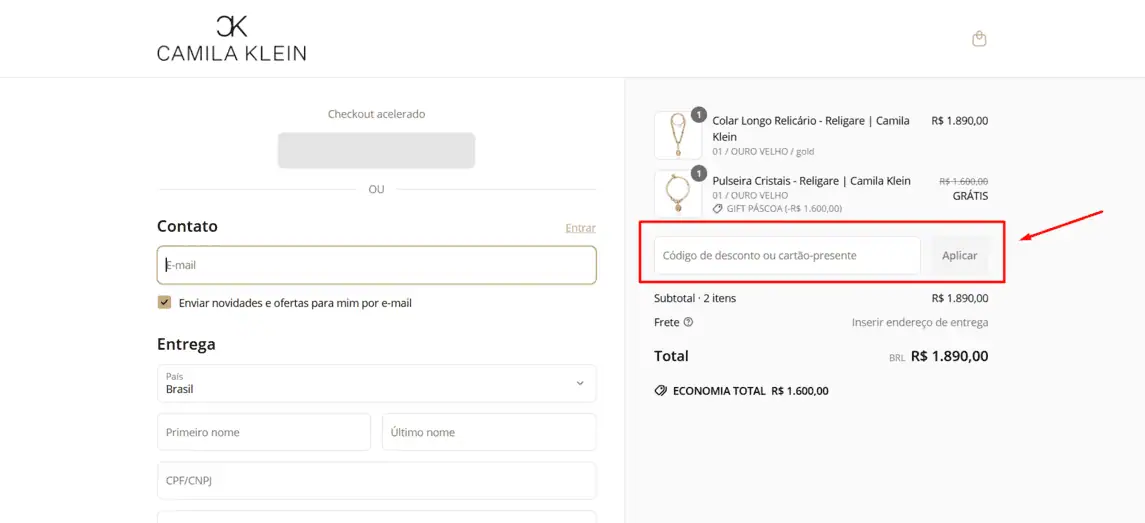Click the Colar Longo Relicário product thumbnail
1145x523 pixels.
[x=678, y=135]
